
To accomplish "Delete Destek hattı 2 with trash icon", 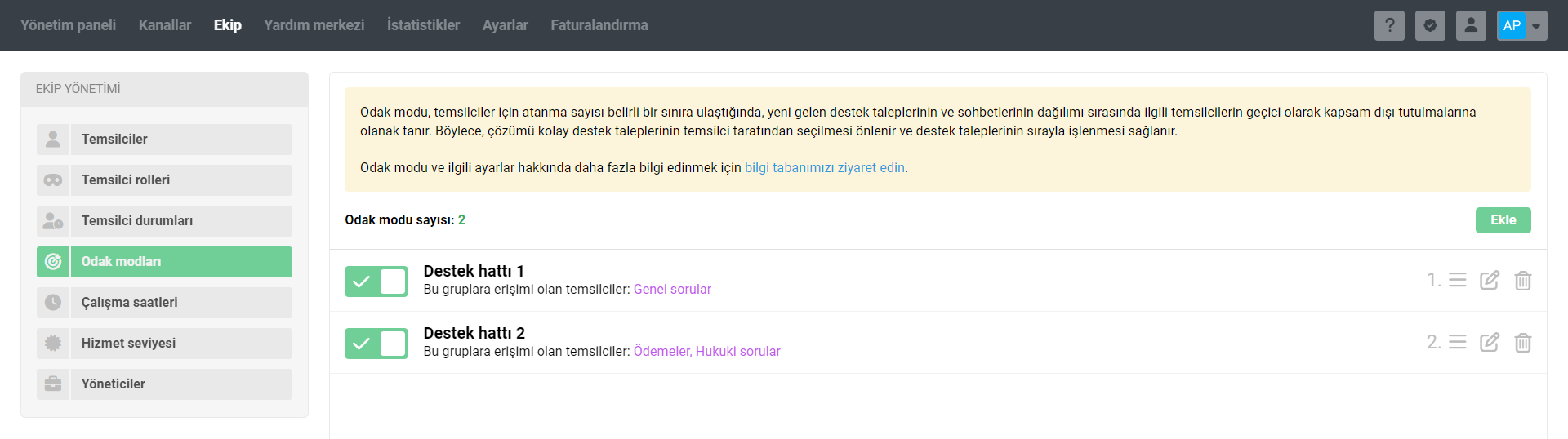I will tap(1523, 342).
